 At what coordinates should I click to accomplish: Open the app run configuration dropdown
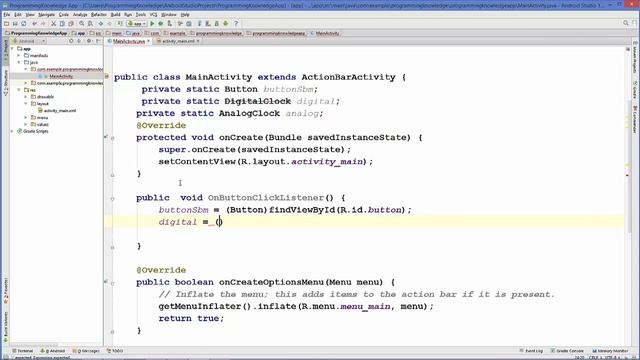[x=137, y=24]
